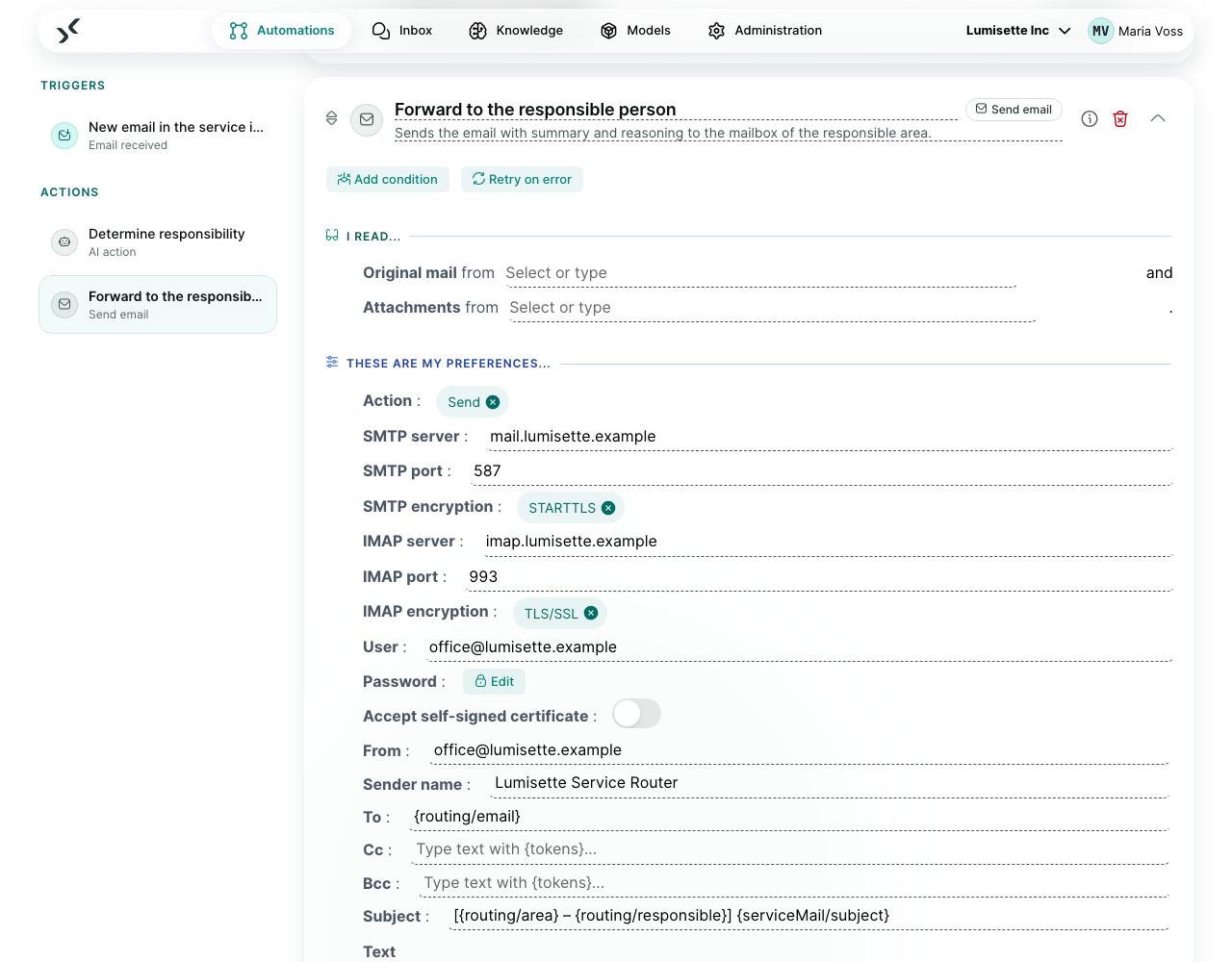Open the Automations tab
Viewport: 1232px width, 962px height.
[282, 31]
